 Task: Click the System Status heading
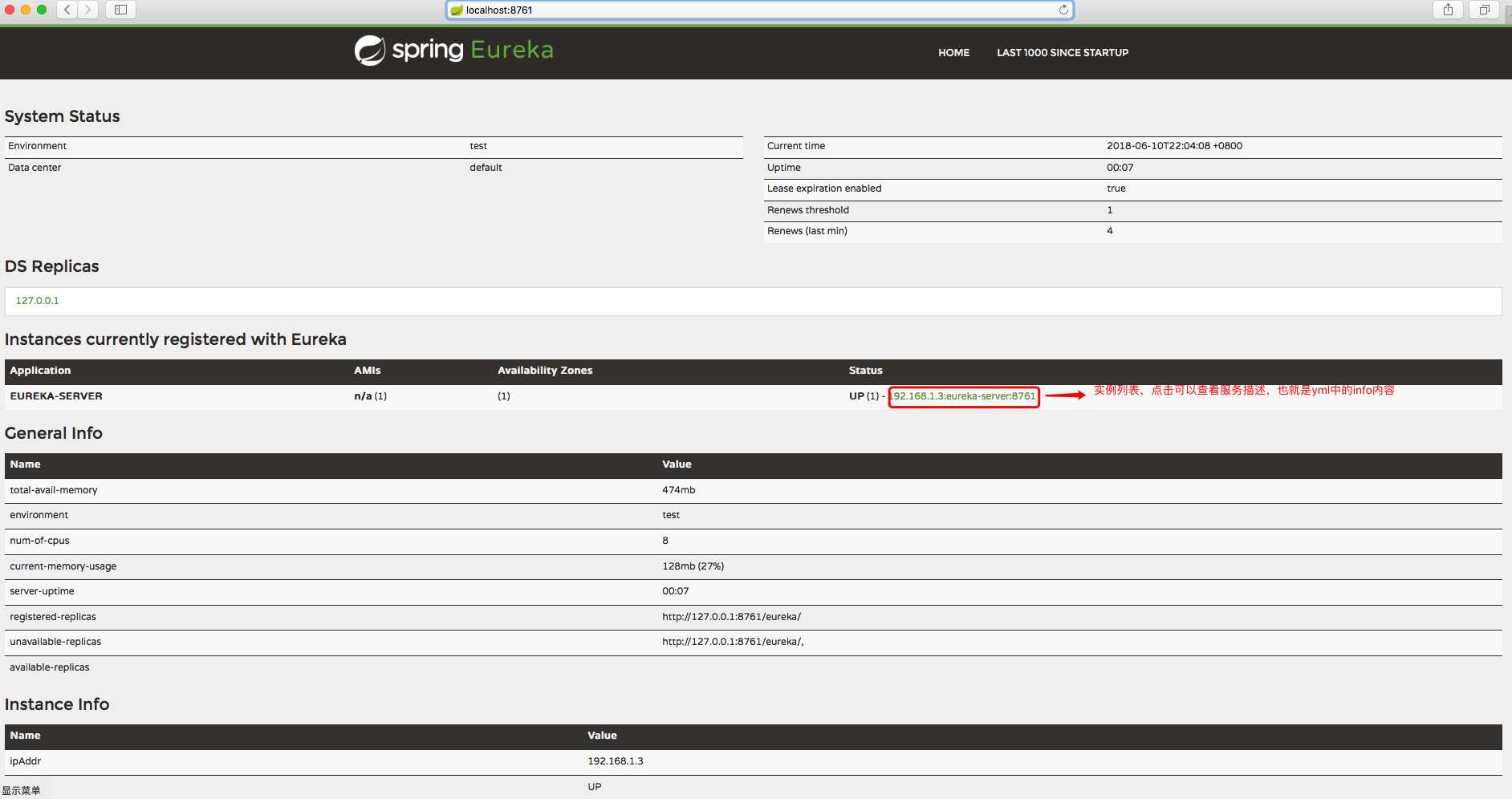pos(62,116)
